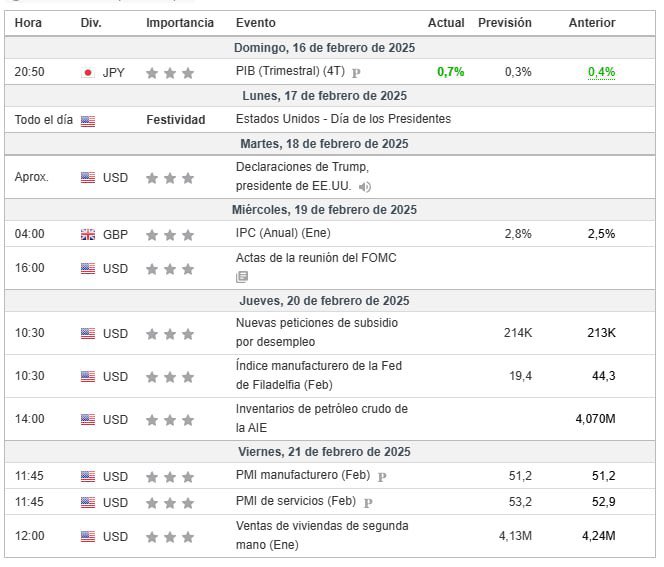
Task: Click the Anterior column header
Action: pos(592,22)
